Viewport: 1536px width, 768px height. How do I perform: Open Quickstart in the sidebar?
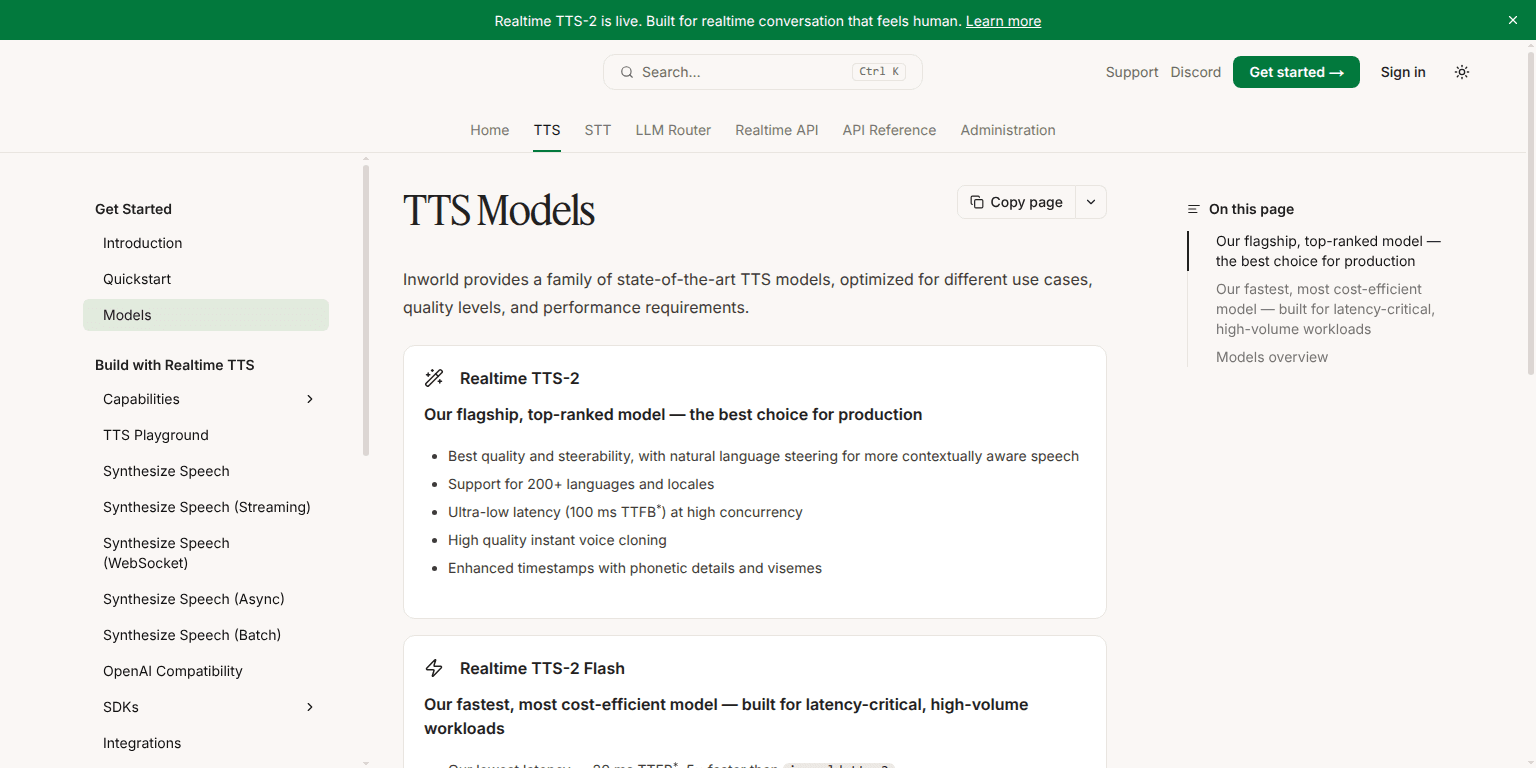point(206,279)
